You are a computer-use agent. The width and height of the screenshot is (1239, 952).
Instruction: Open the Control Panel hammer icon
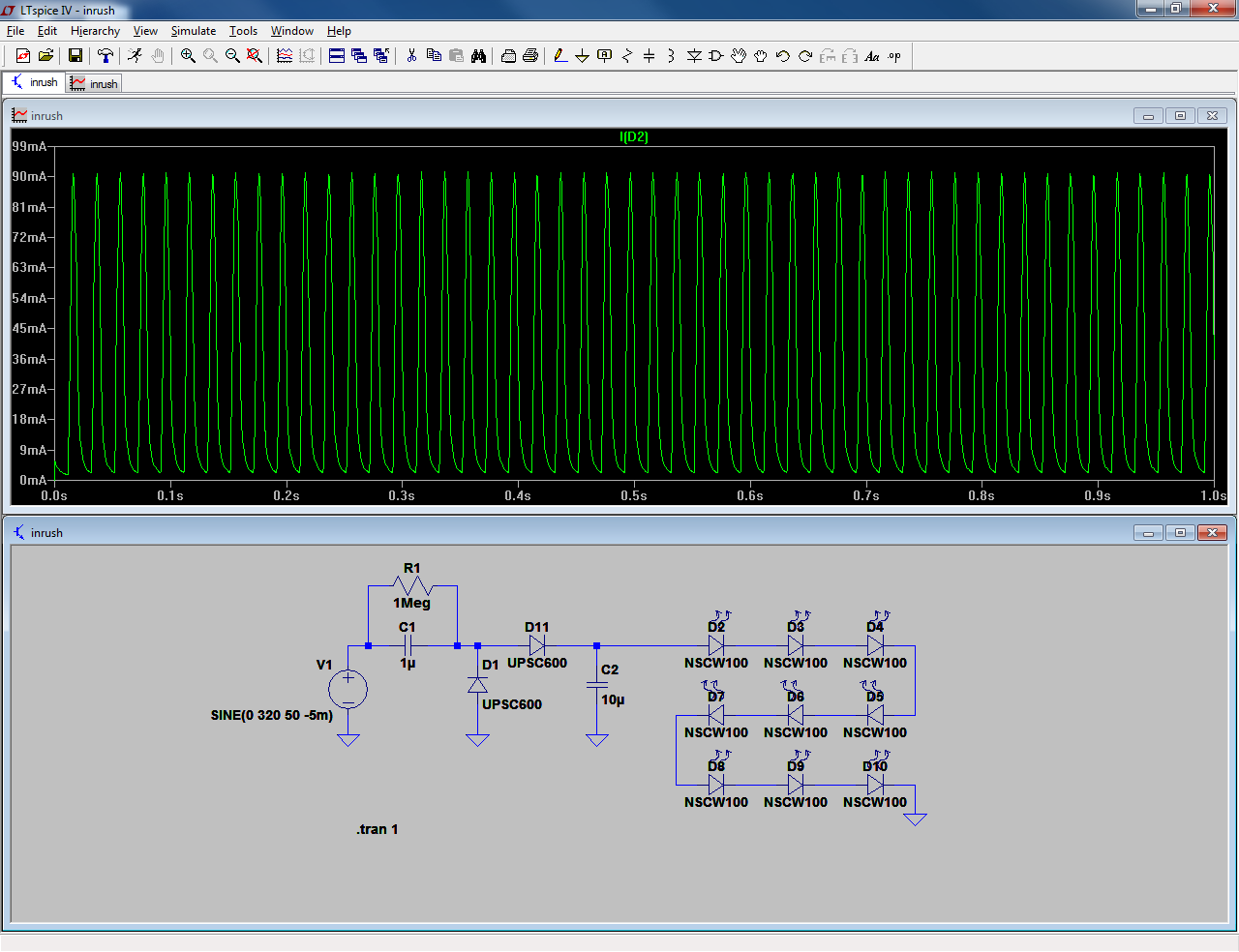[x=106, y=56]
